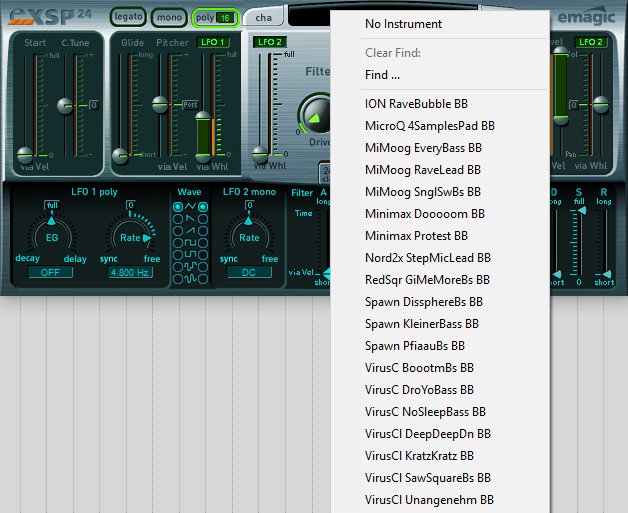Select smoothed random radio for LFO 2
Image resolution: width=628 pixels, height=513 pixels.
pos(203,279)
